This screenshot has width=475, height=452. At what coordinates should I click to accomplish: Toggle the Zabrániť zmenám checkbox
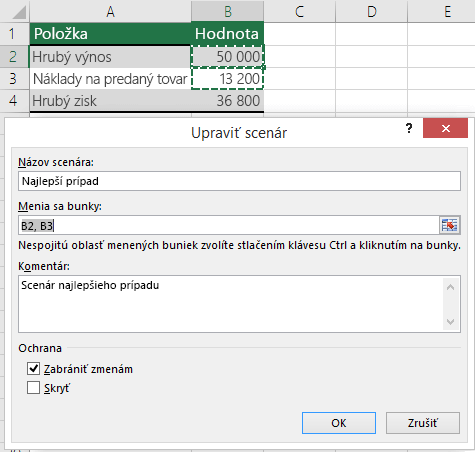coord(33,369)
